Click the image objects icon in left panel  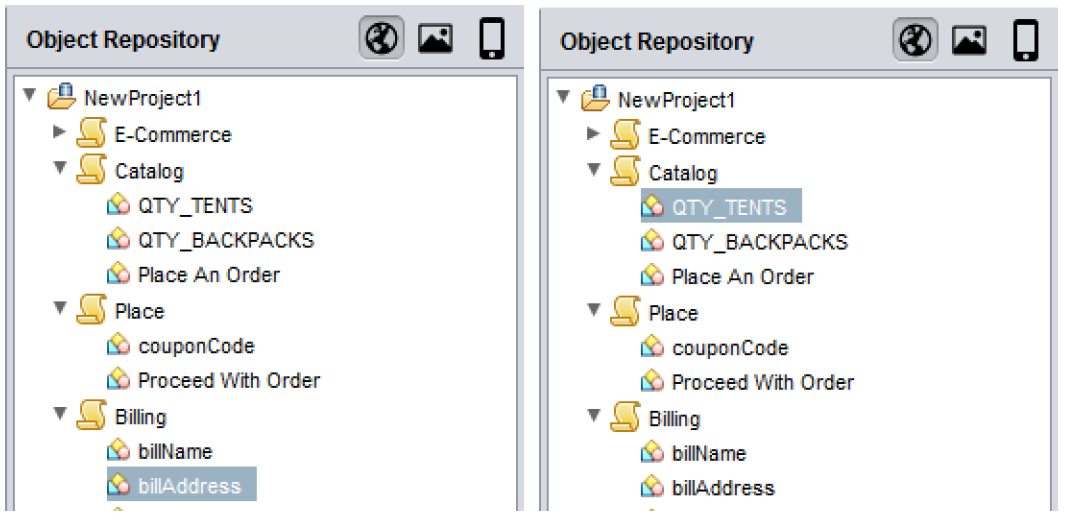(x=435, y=39)
